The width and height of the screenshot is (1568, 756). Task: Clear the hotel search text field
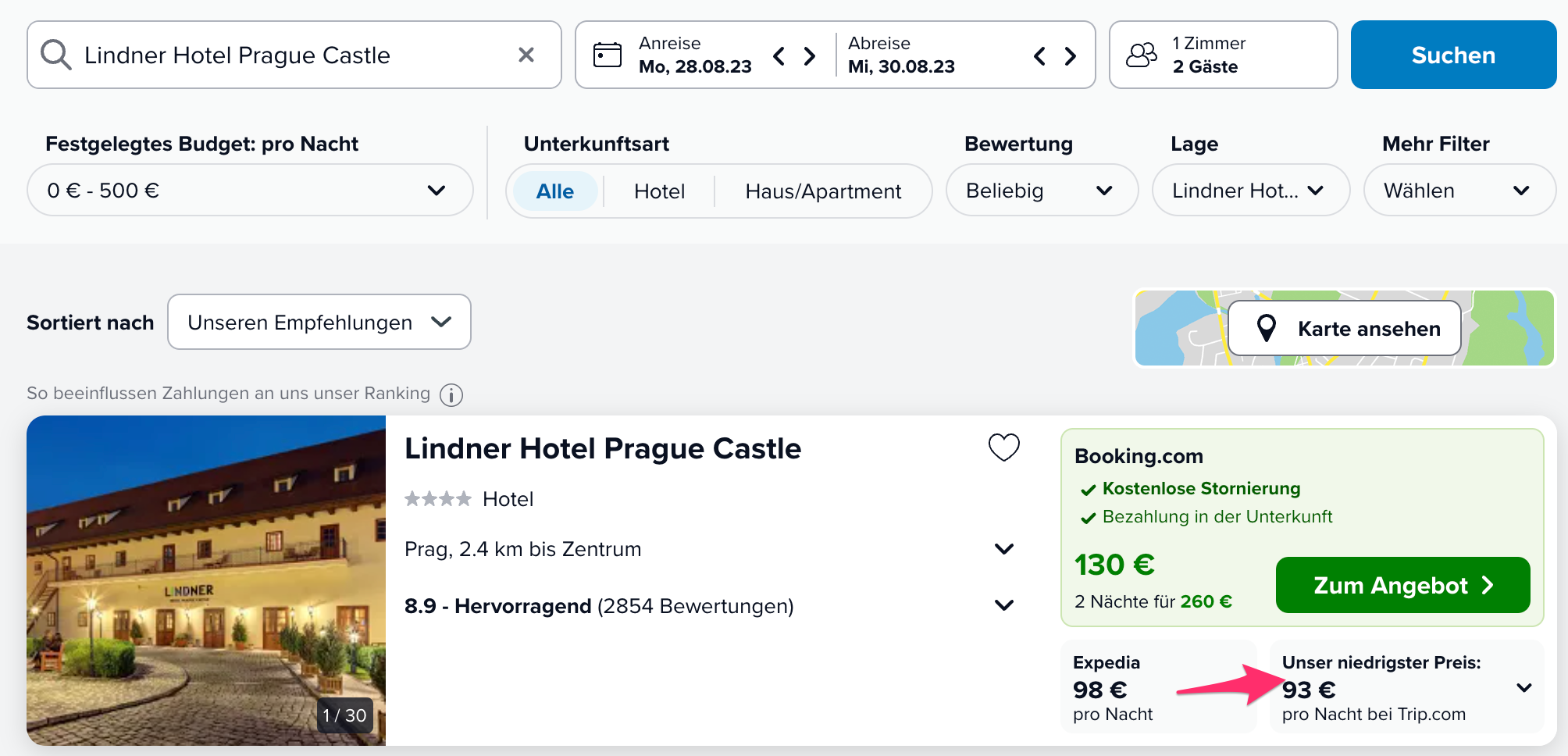(x=526, y=55)
